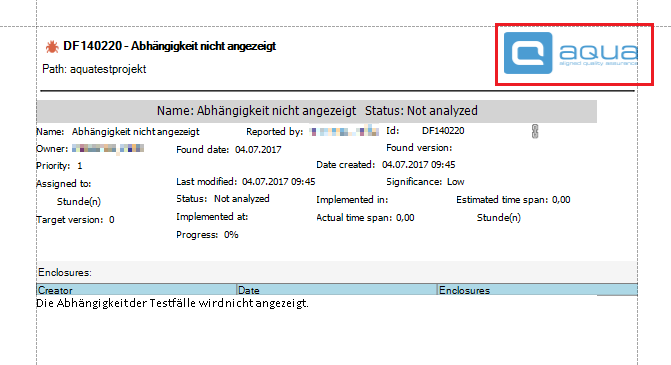Screen dimensions: 671x365
Task: Click the 'Found version:' label
Action: pos(419,148)
